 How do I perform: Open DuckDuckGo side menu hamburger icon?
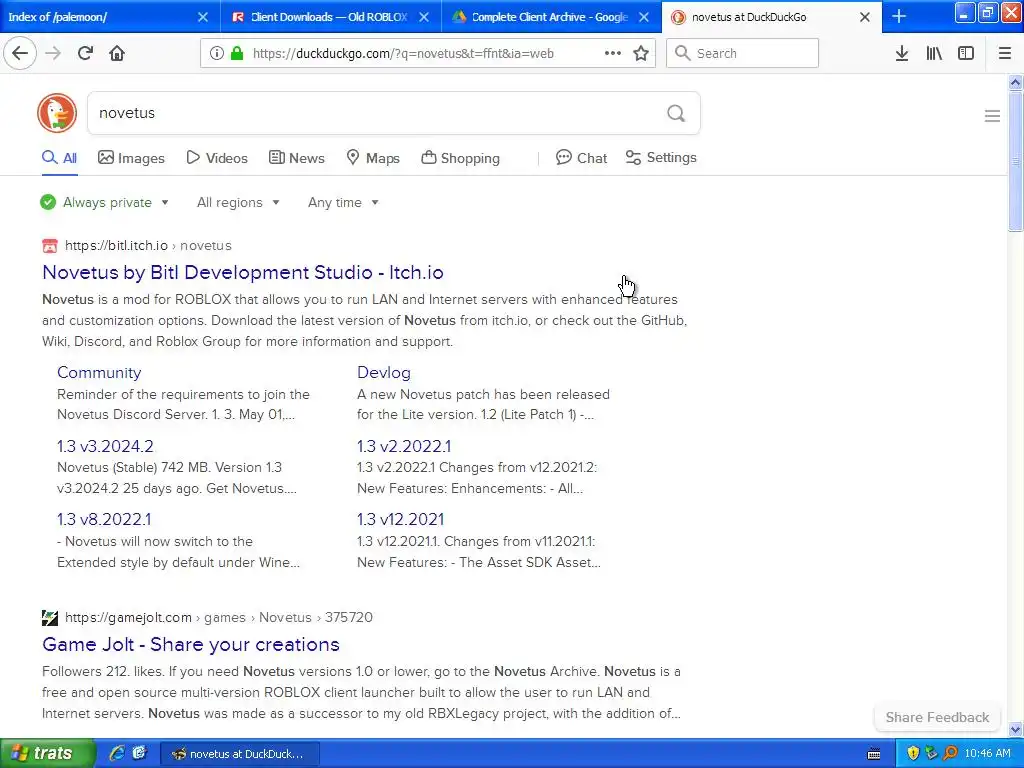[992, 116]
